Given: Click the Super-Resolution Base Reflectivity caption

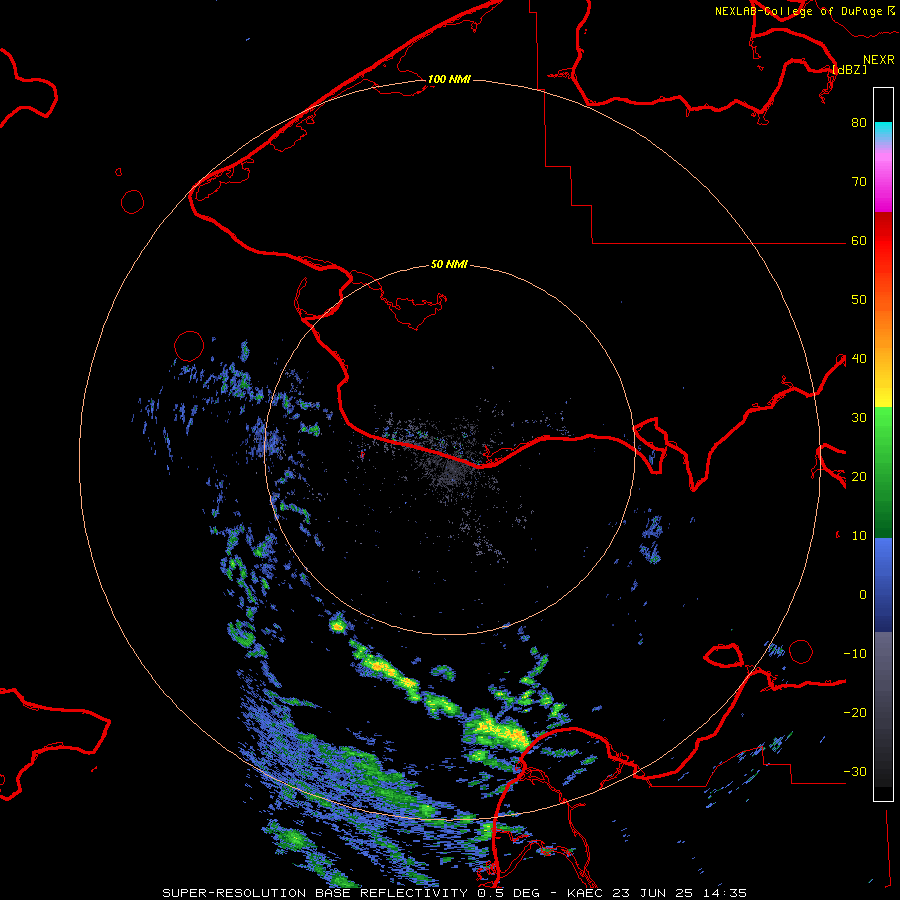Looking at the screenshot, I should (315, 893).
